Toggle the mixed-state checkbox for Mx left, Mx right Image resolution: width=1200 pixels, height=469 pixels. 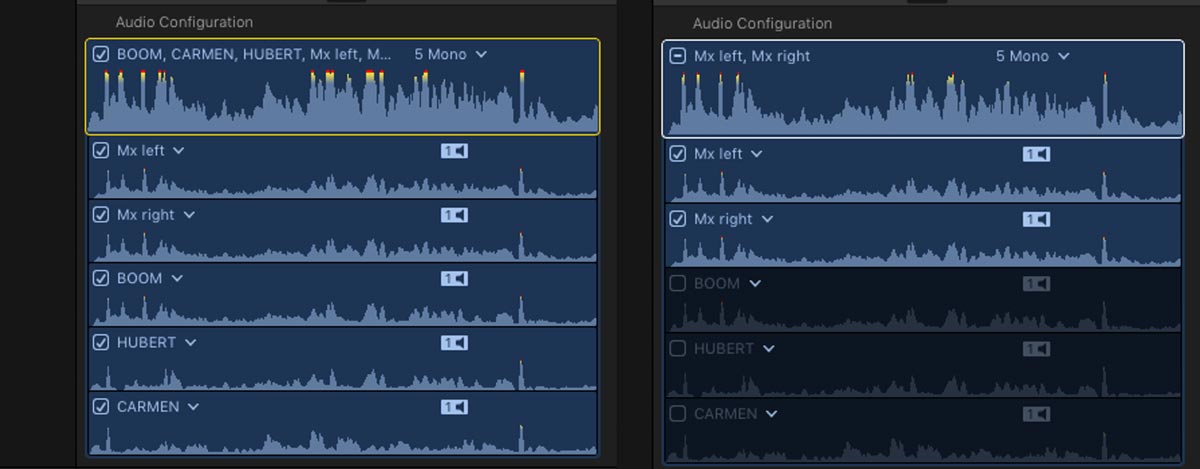pos(677,56)
